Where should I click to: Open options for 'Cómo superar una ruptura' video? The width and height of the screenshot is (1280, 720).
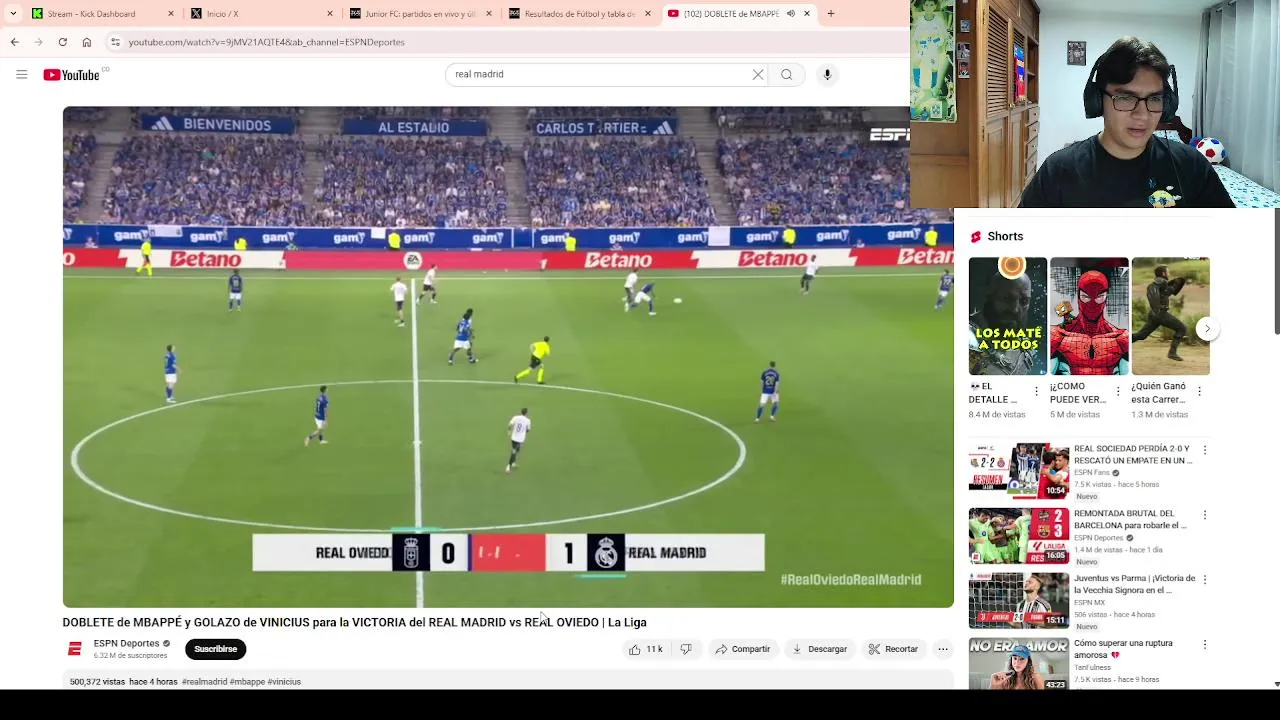coord(1205,644)
